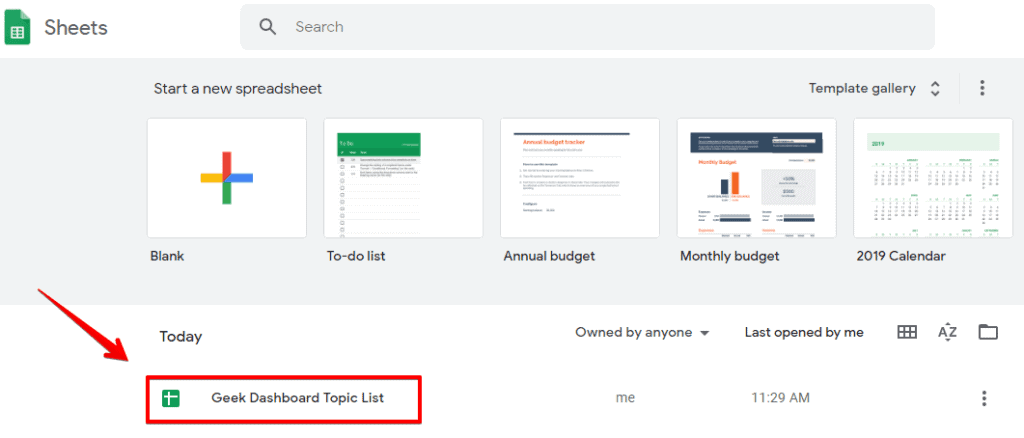The width and height of the screenshot is (1024, 438).
Task: Click into the Search field
Action: [600, 27]
